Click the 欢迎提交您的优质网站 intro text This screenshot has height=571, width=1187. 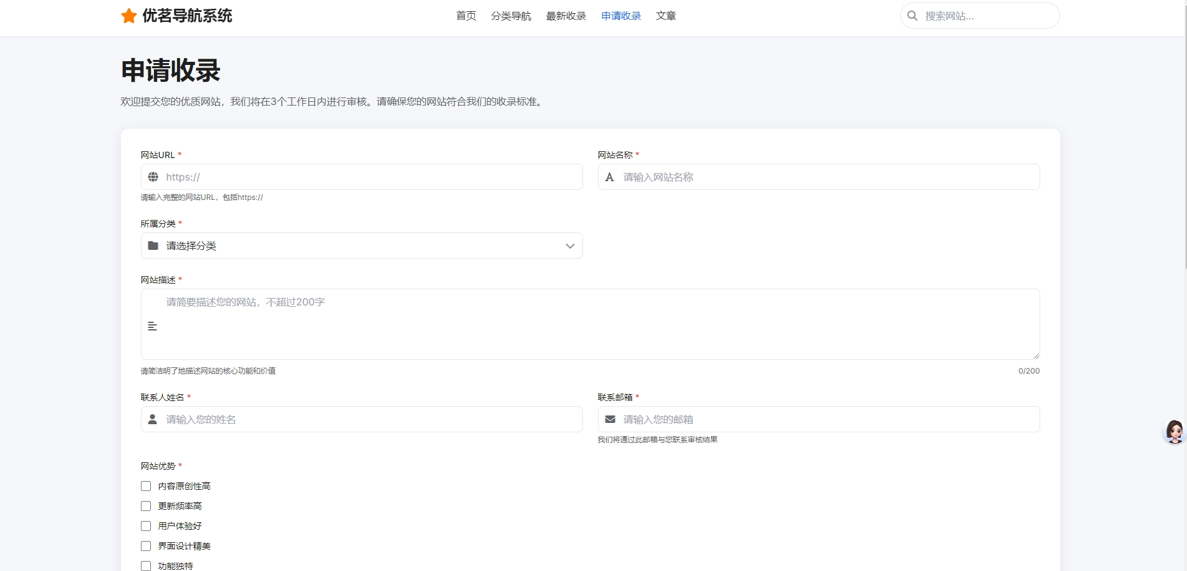click(332, 101)
